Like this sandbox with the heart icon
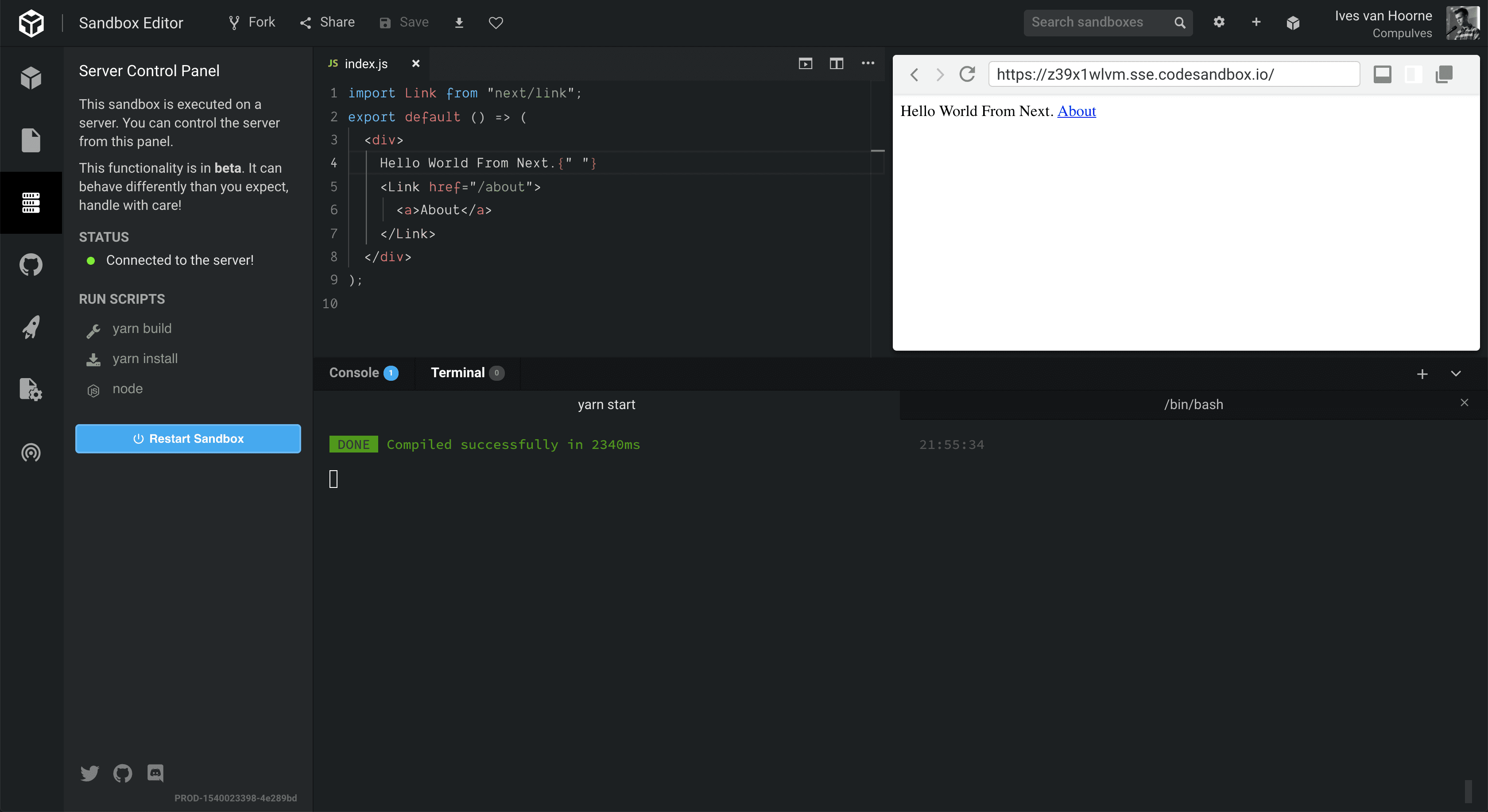 tap(495, 23)
